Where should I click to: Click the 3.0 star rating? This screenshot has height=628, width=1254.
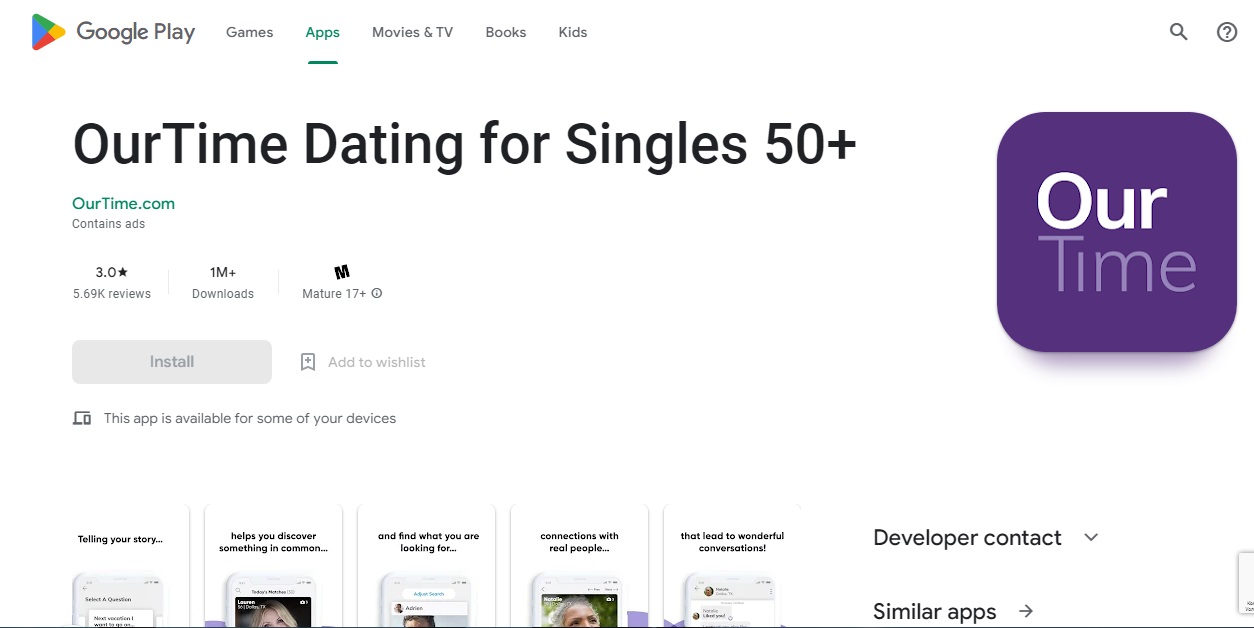pyautogui.click(x=112, y=272)
